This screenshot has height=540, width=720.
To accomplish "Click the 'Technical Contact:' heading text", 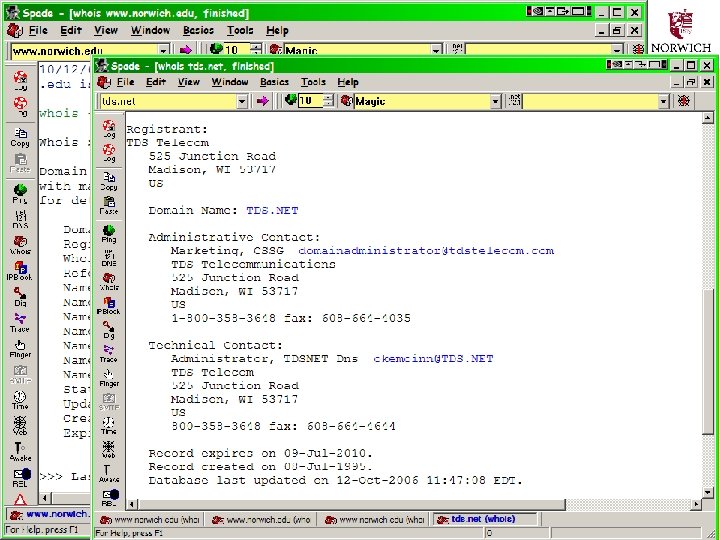I will [216, 345].
